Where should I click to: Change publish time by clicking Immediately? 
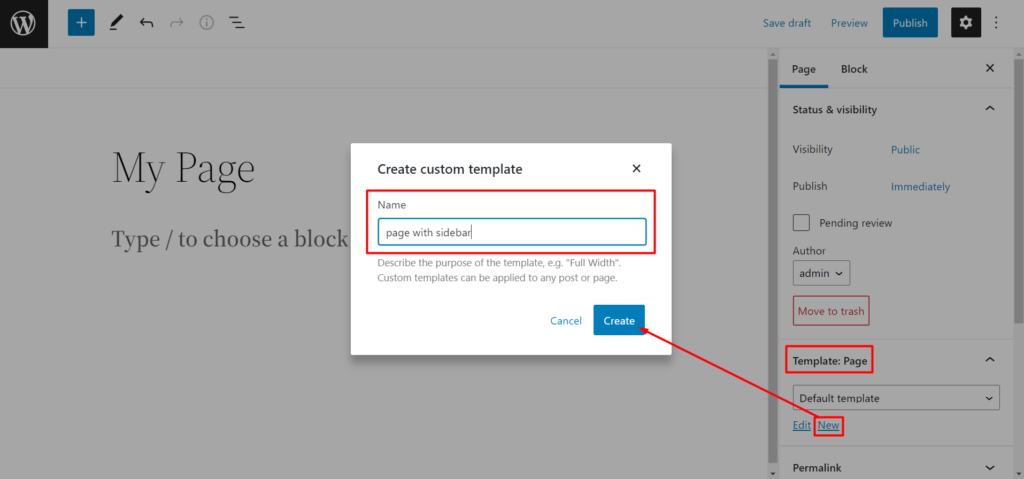coord(920,187)
